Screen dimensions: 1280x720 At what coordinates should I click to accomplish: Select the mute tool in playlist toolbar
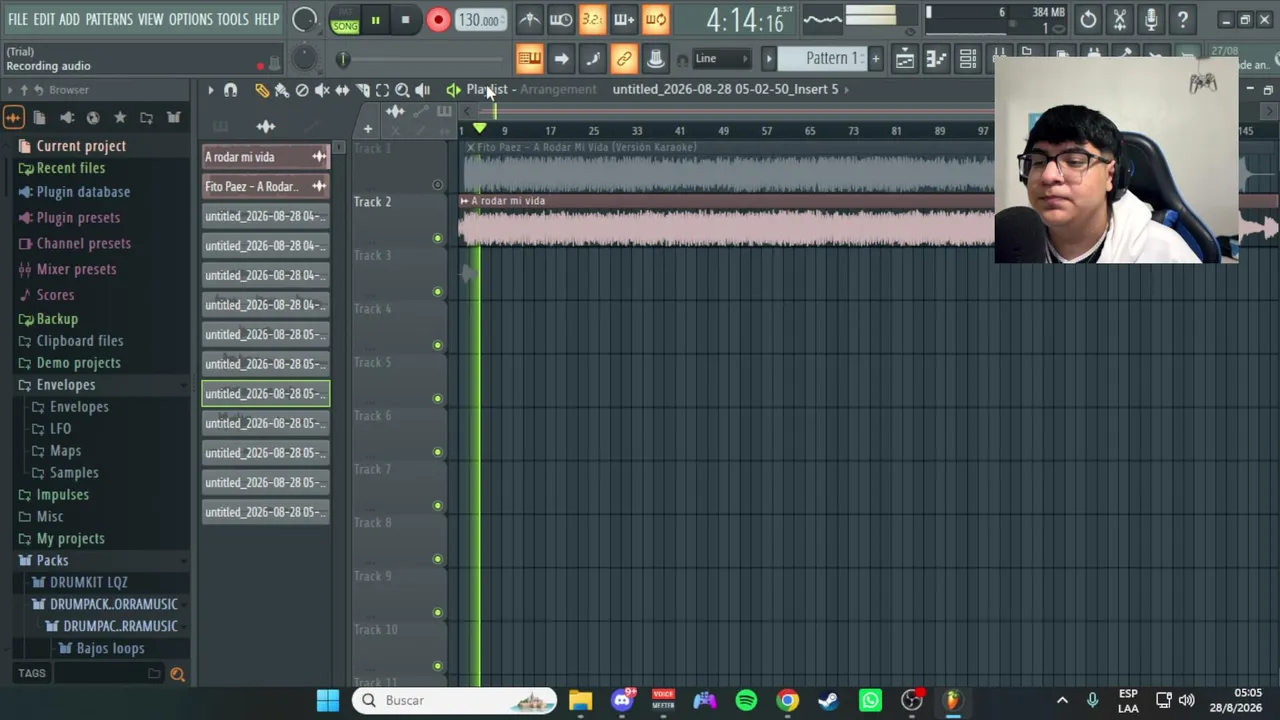(x=322, y=90)
